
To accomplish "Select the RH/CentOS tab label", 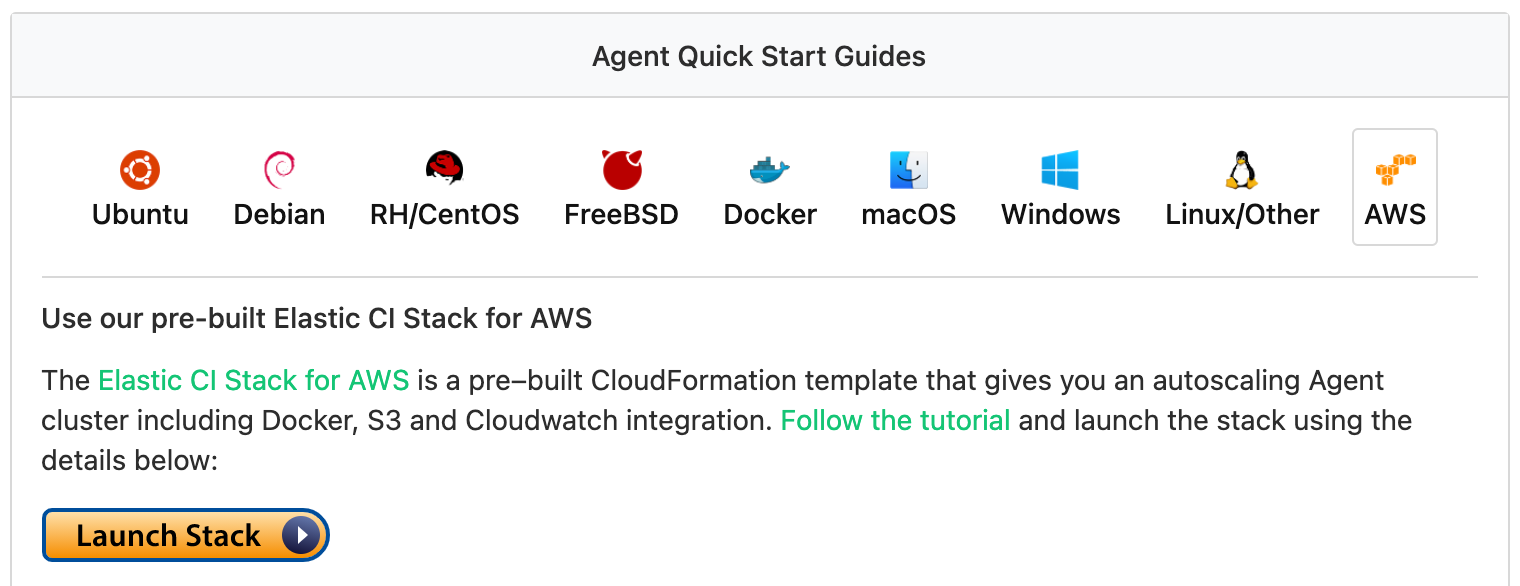I will pos(444,215).
